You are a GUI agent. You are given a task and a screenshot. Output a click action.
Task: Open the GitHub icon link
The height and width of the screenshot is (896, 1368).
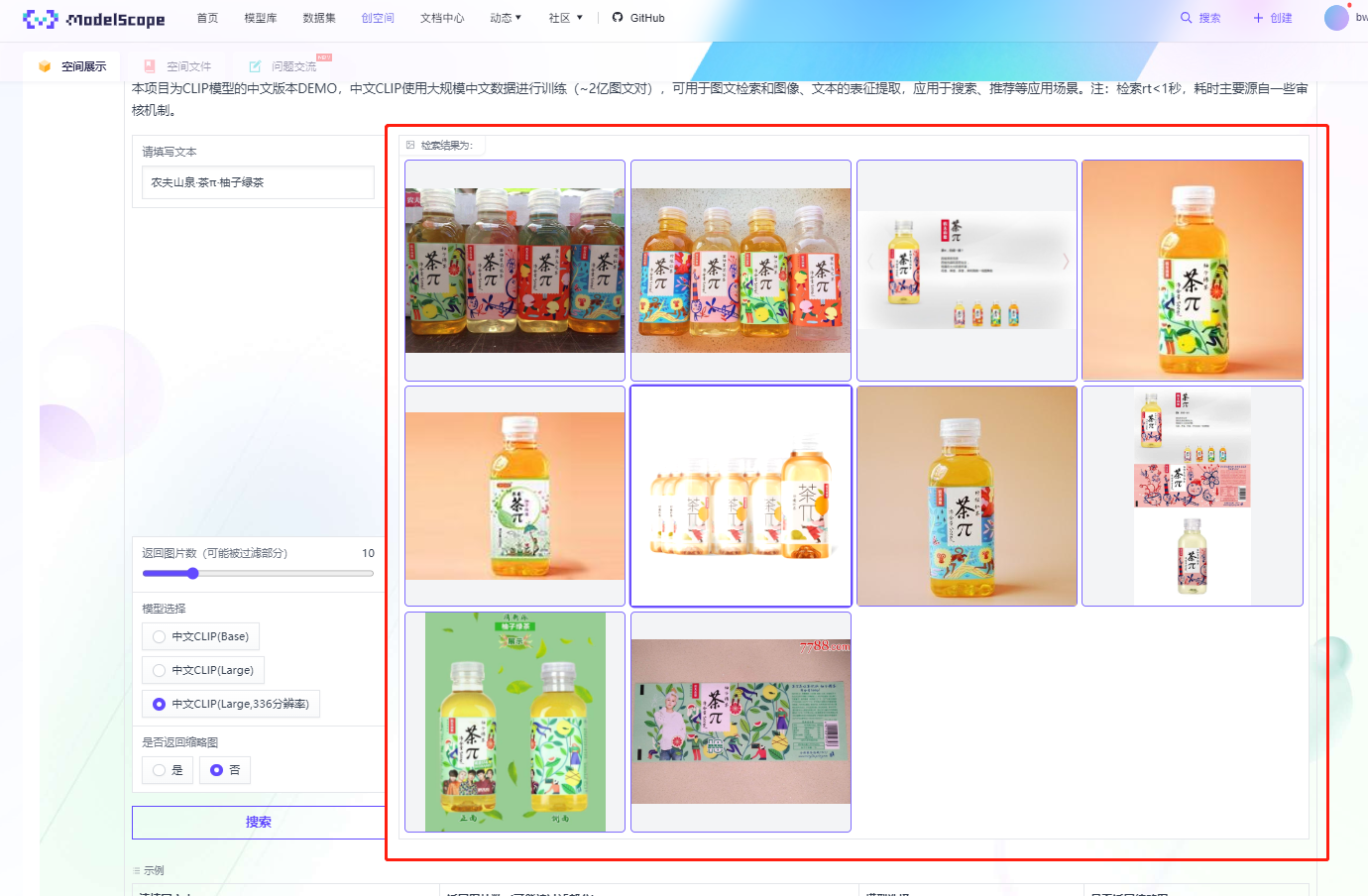pos(618,18)
